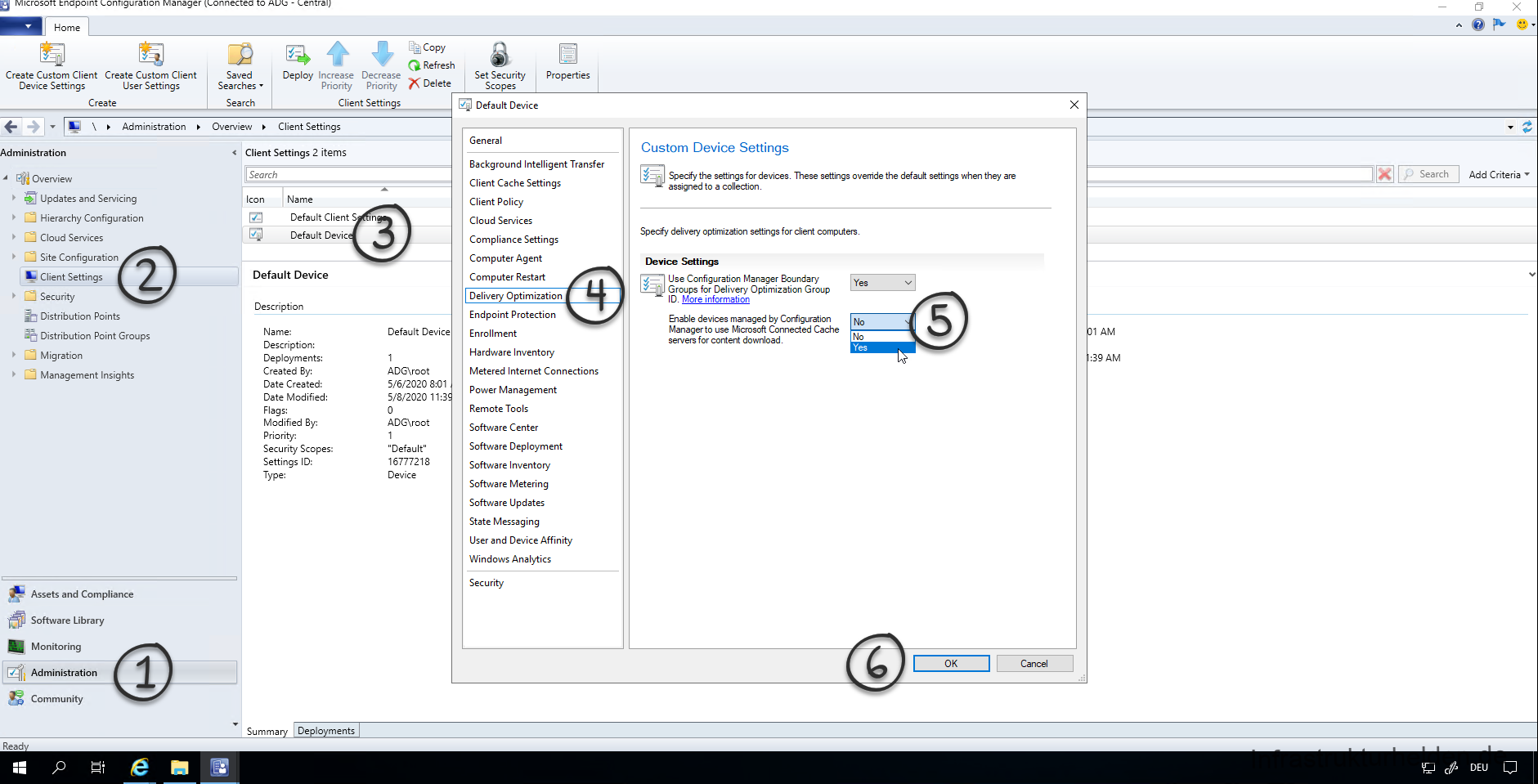This screenshot has height=784, width=1538.
Task: Click Increase Priority arrow icon
Action: (337, 54)
